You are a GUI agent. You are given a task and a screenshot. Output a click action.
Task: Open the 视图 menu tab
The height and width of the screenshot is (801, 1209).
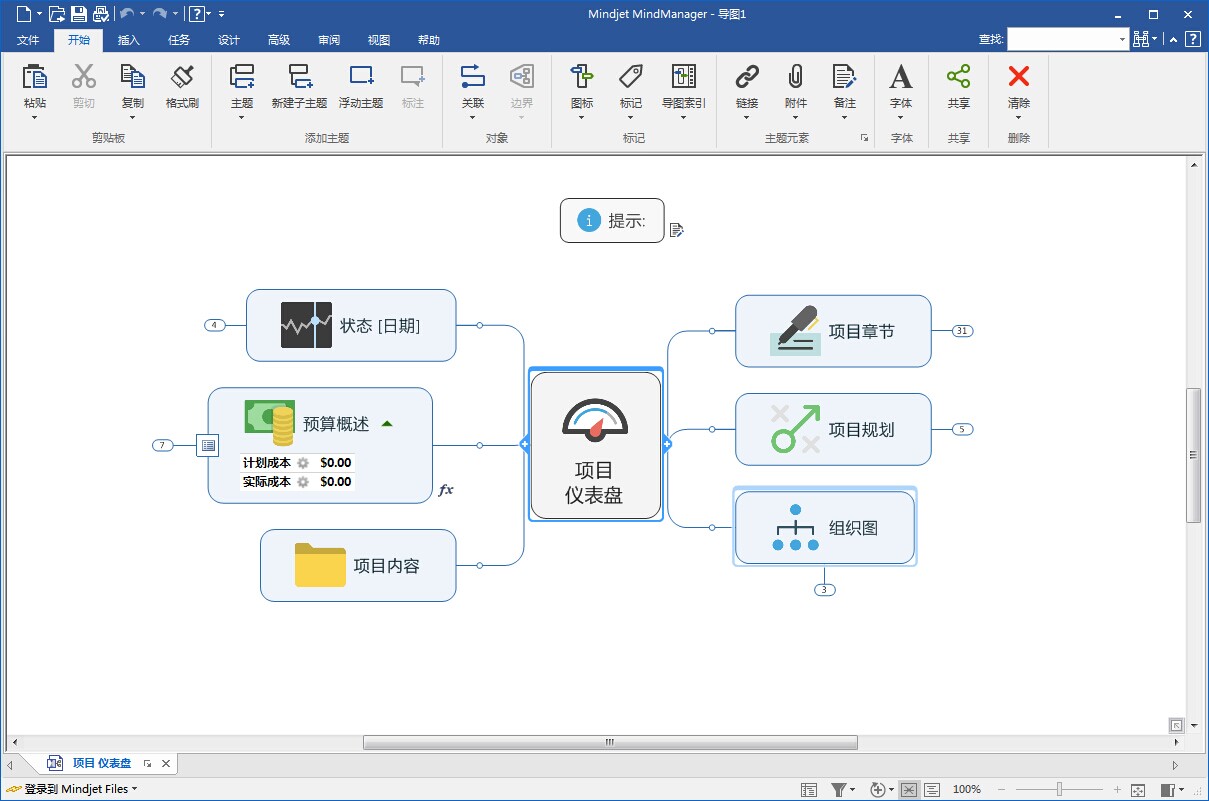pyautogui.click(x=379, y=40)
